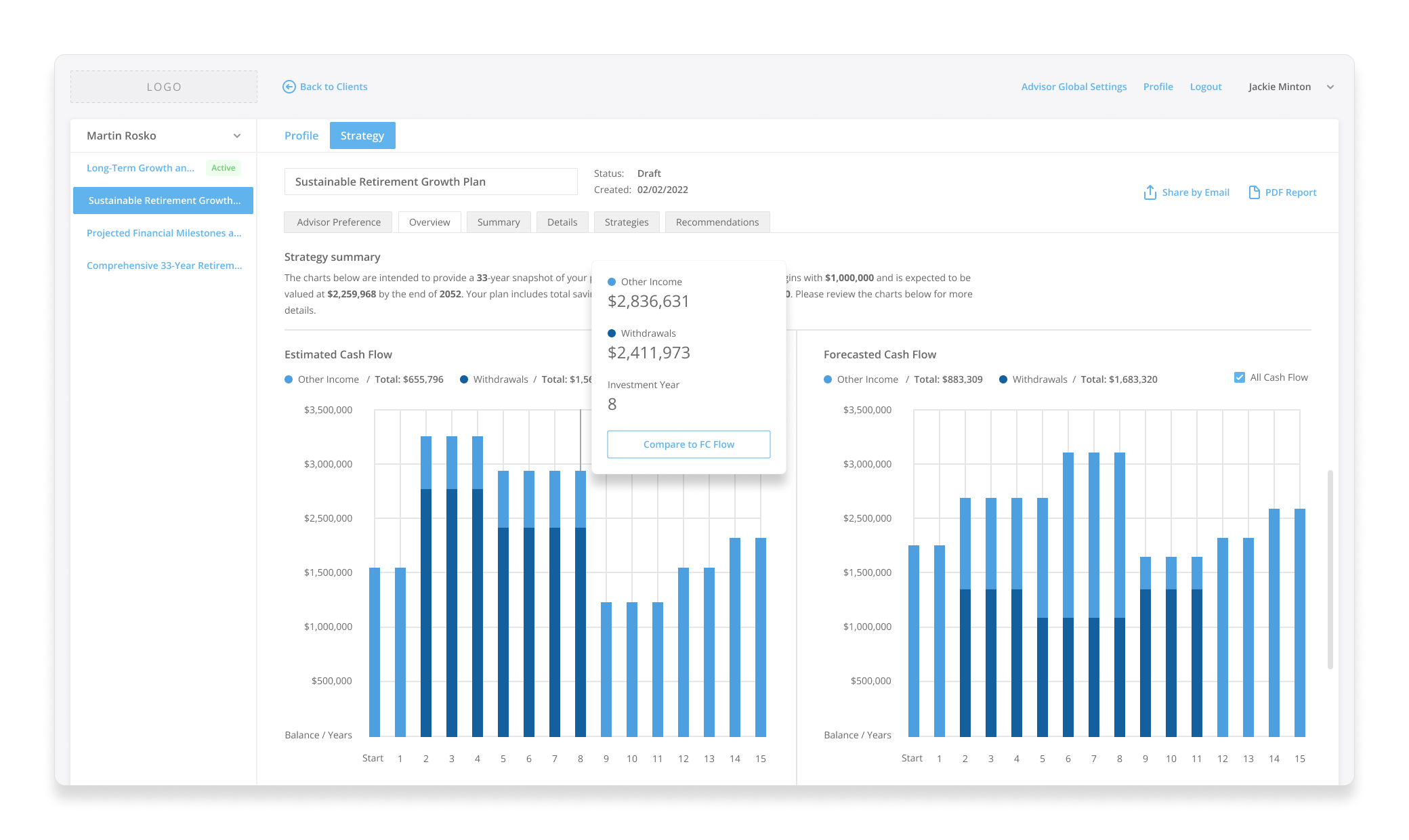Expand the Martin Rosko client dropdown
The image size is (1409, 840).
coord(237,135)
